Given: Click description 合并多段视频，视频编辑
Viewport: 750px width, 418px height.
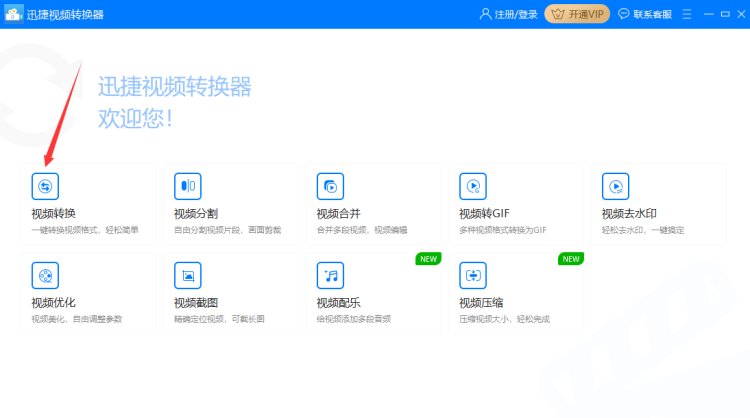Looking at the screenshot, I should coord(362,230).
